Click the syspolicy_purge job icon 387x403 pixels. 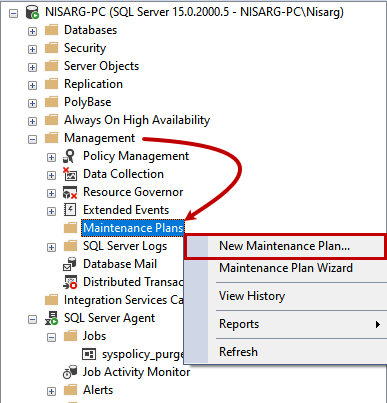(89, 354)
